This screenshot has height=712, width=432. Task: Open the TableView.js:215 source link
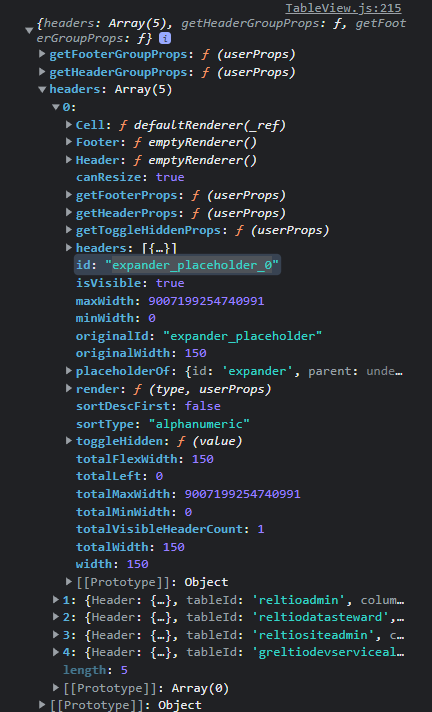click(343, 8)
